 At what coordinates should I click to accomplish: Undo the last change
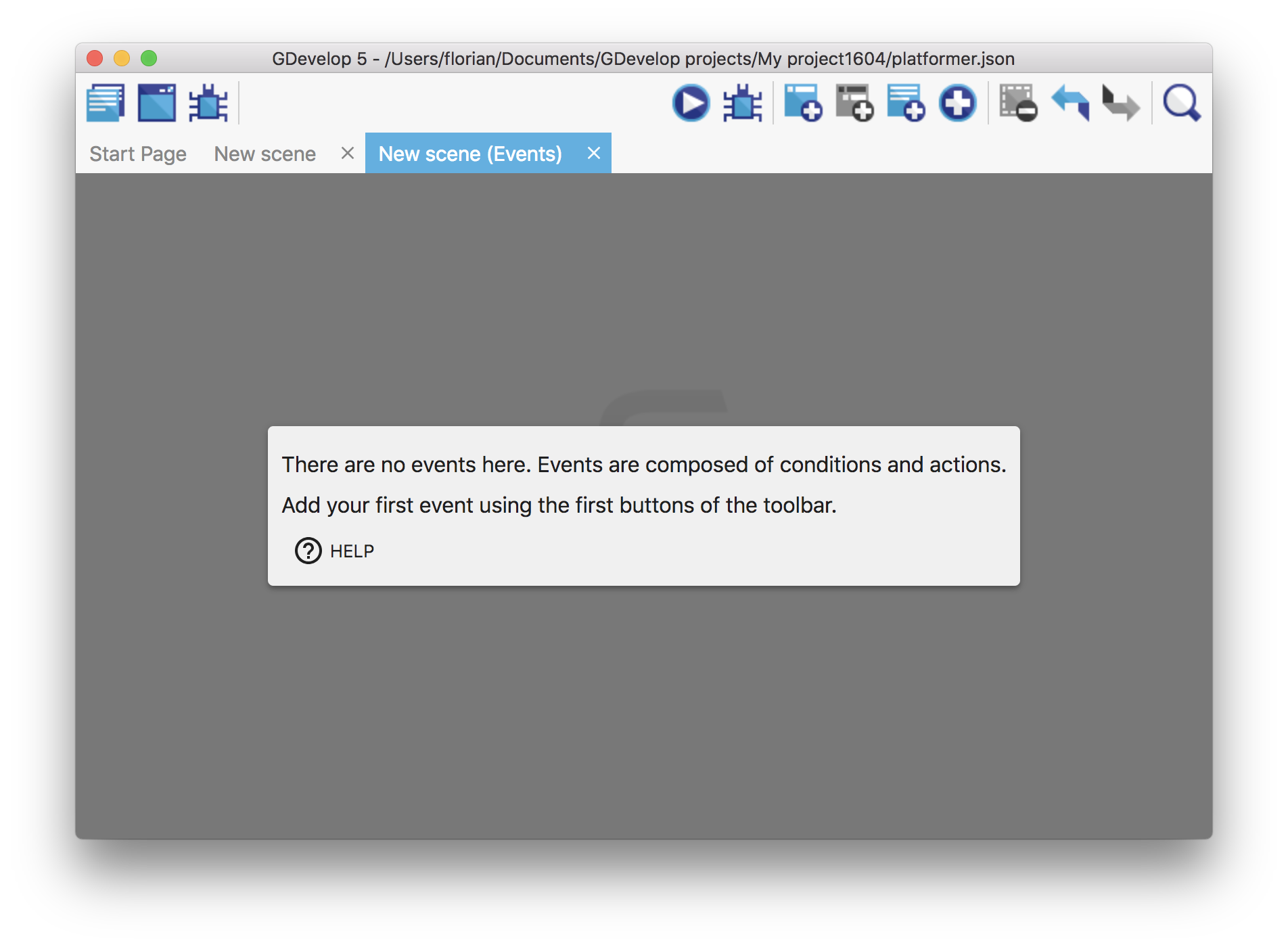tap(1070, 103)
